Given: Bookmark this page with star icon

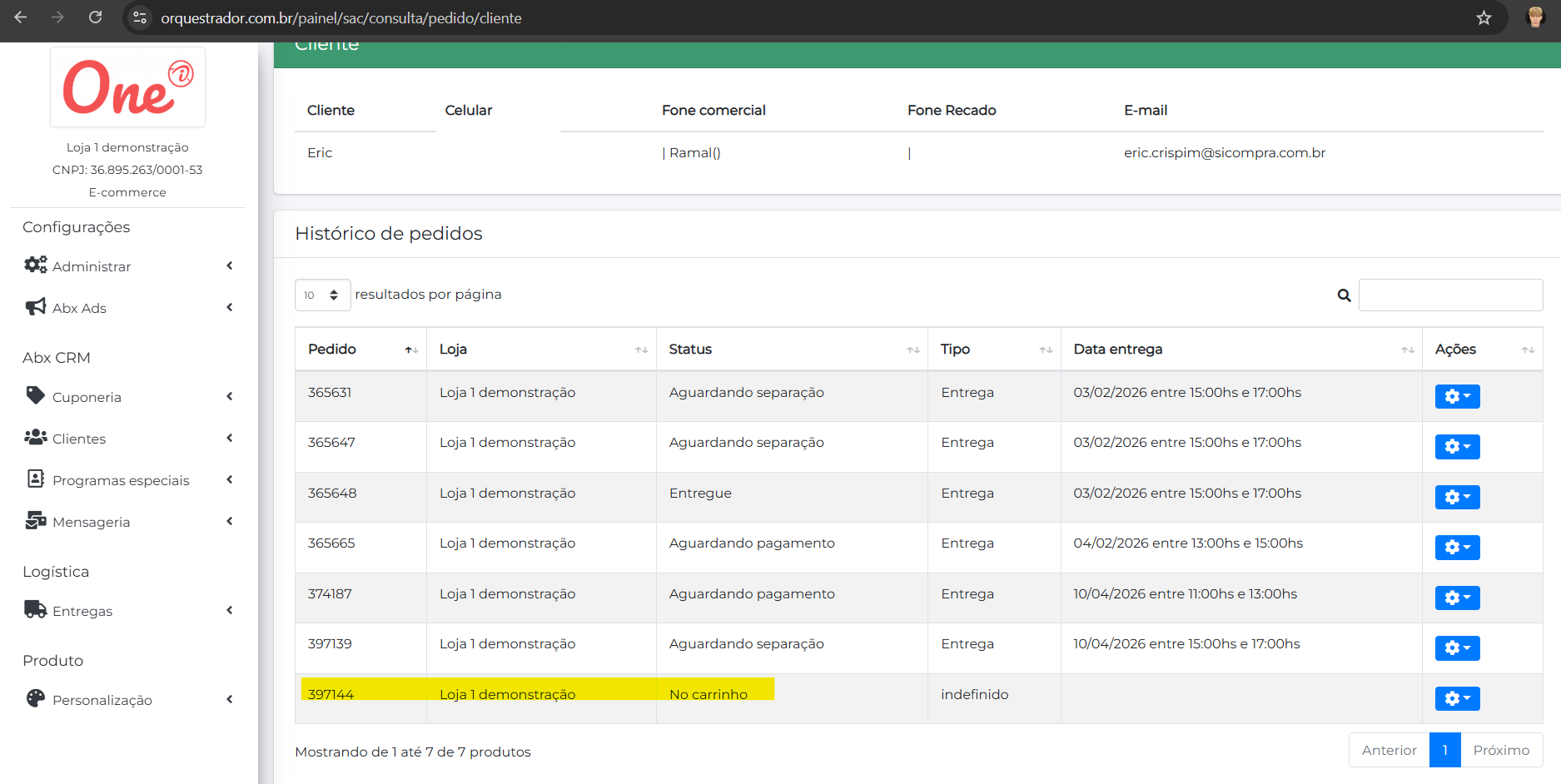Looking at the screenshot, I should coord(1484,17).
